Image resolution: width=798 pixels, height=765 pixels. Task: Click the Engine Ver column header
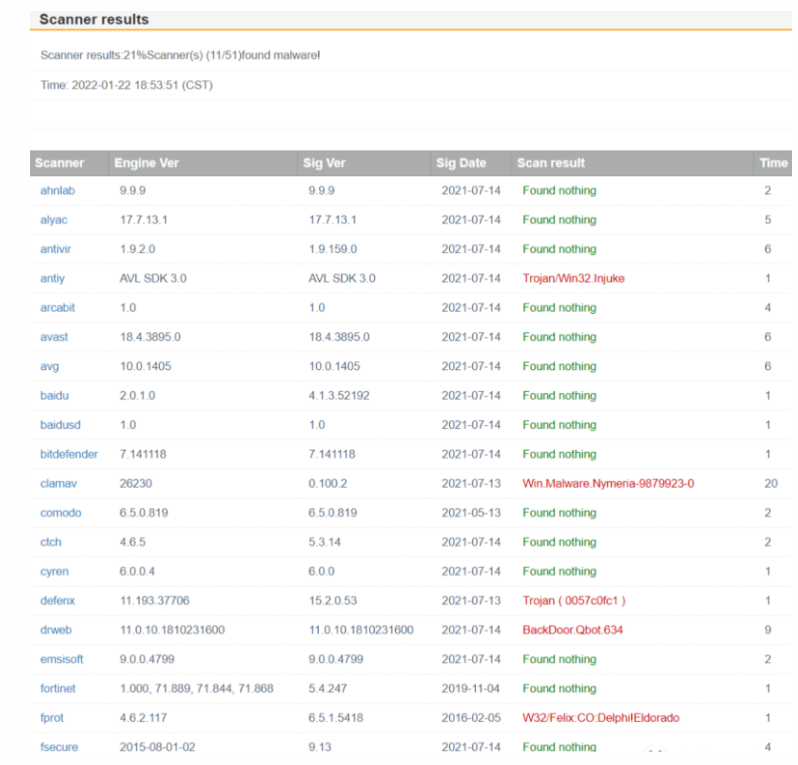[147, 163]
